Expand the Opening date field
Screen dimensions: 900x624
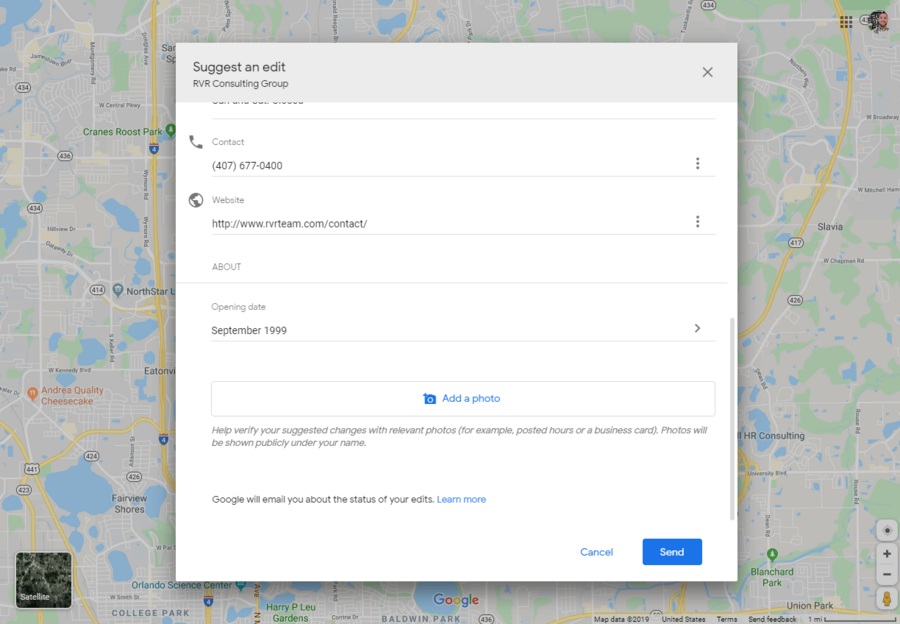coord(697,327)
